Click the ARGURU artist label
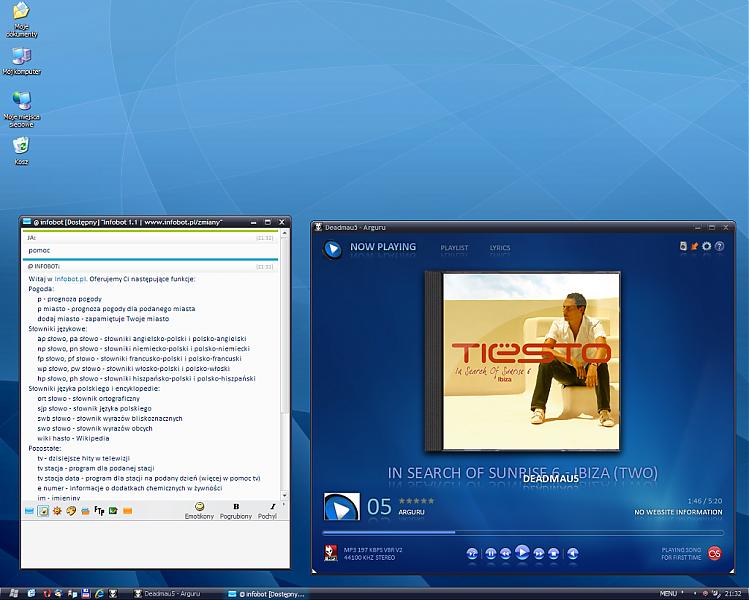The image size is (749, 600). (x=411, y=512)
